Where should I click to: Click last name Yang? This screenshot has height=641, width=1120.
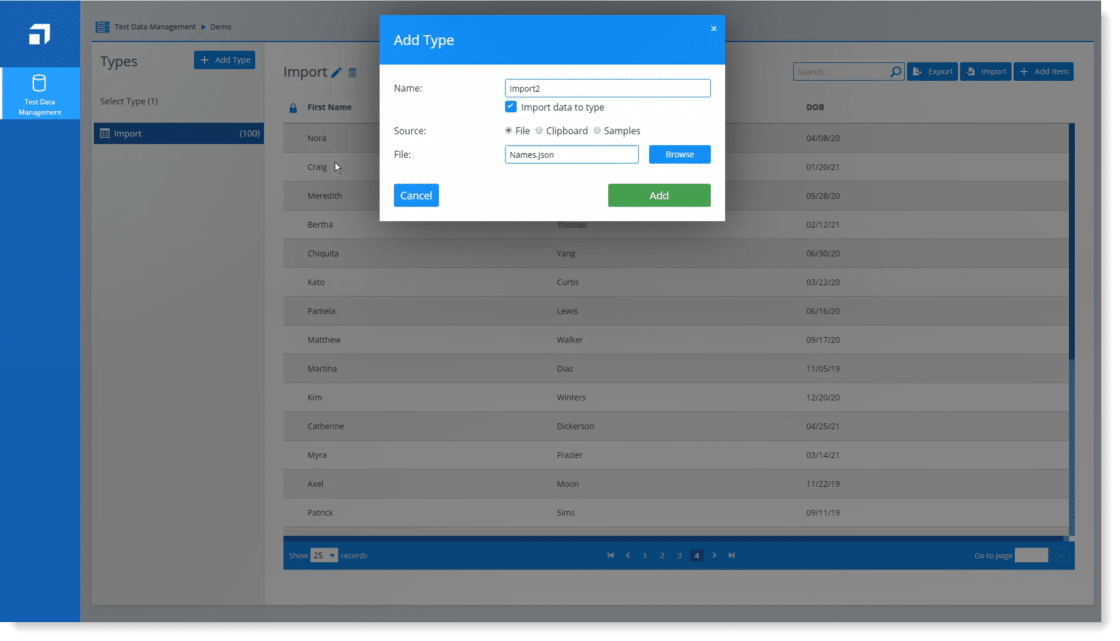pyautogui.click(x=566, y=254)
